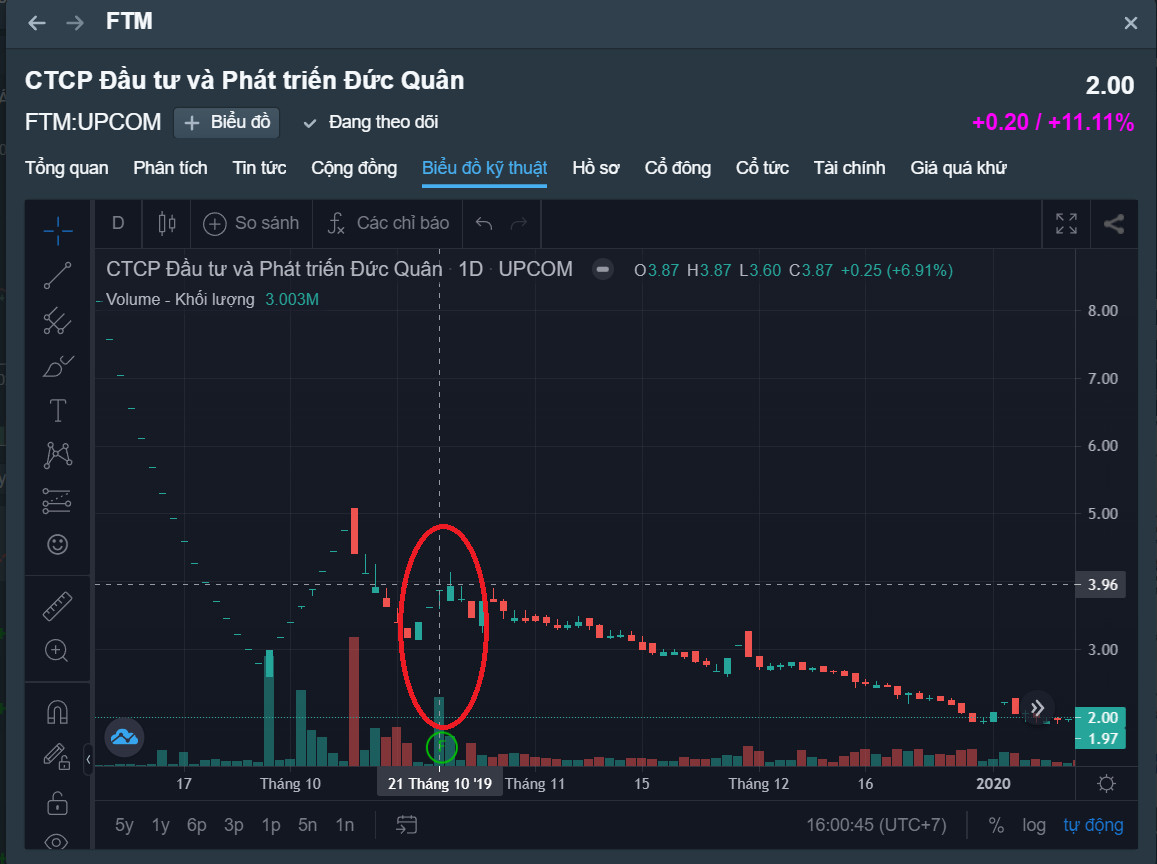Click the TradingView cloud logo
The image size is (1157, 864).
click(125, 737)
